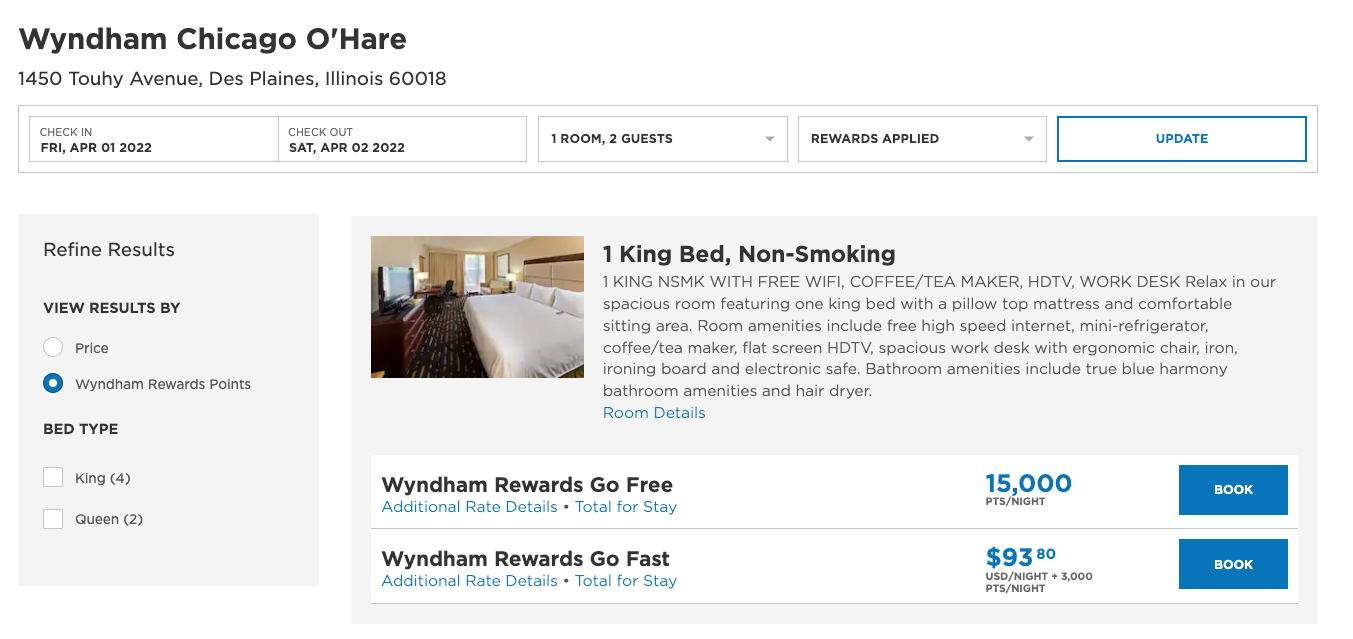Check the Queen bed type box
Image resolution: width=1353 pixels, height=639 pixels.
[53, 519]
